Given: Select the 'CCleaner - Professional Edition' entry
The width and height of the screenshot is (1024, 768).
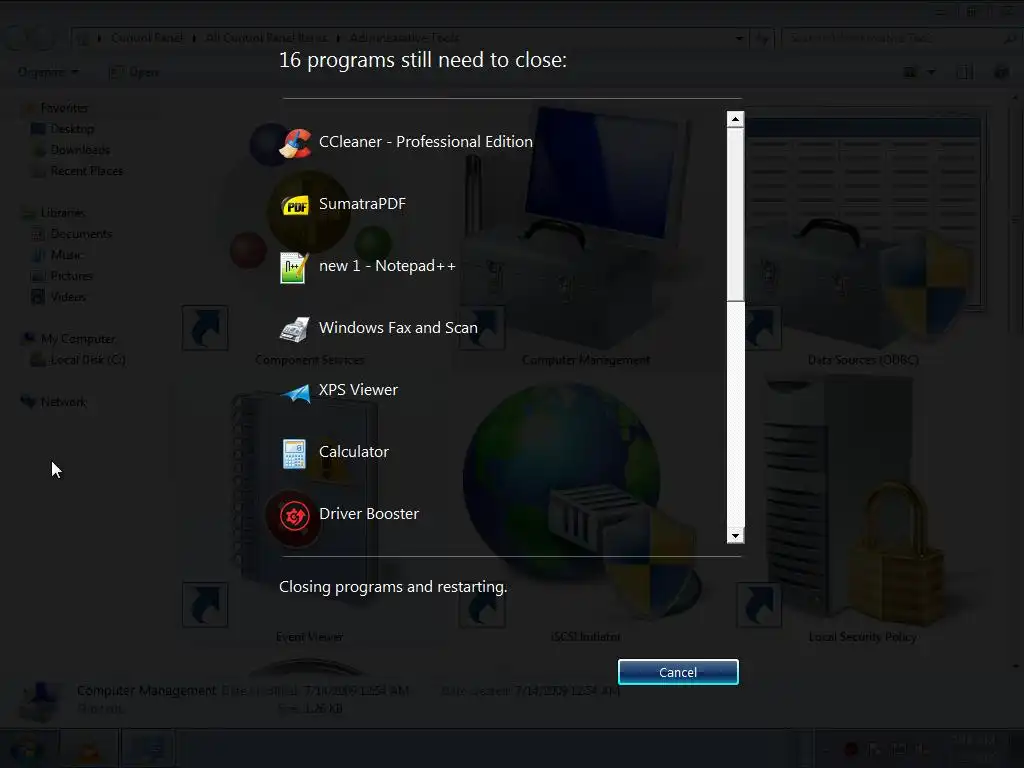Looking at the screenshot, I should 426,142.
